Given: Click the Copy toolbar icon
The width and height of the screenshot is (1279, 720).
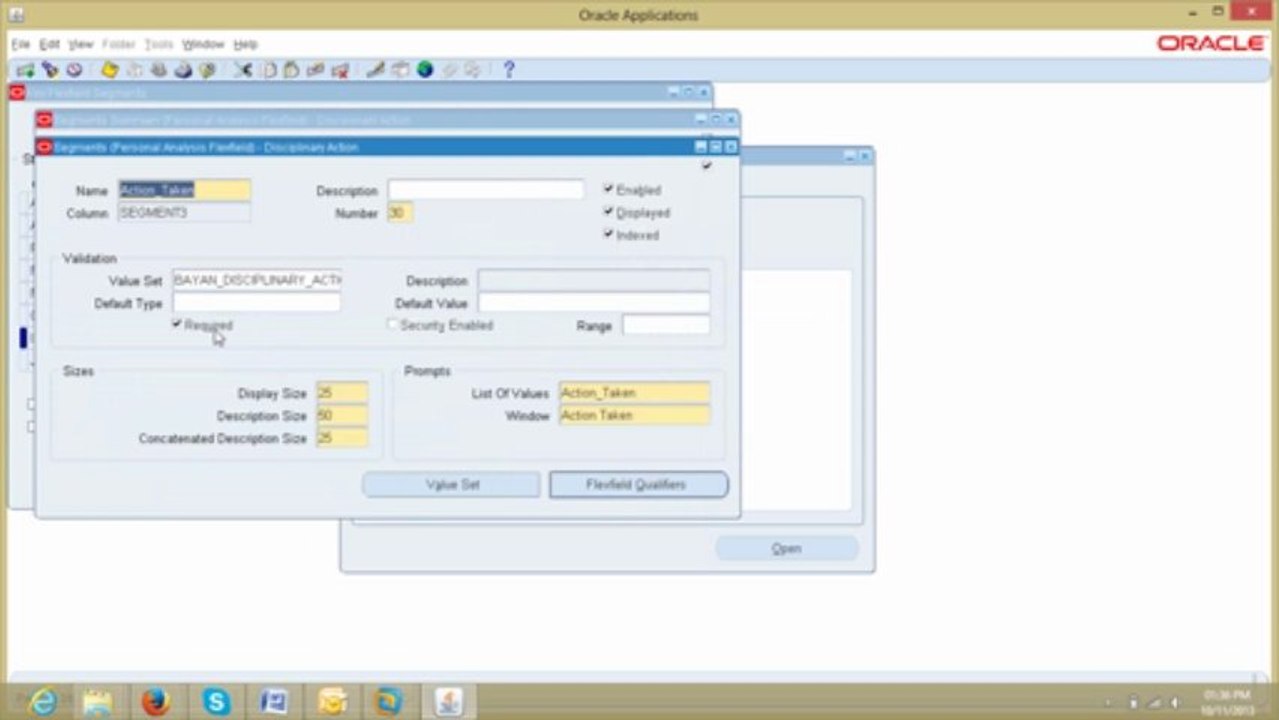Looking at the screenshot, I should [268, 70].
